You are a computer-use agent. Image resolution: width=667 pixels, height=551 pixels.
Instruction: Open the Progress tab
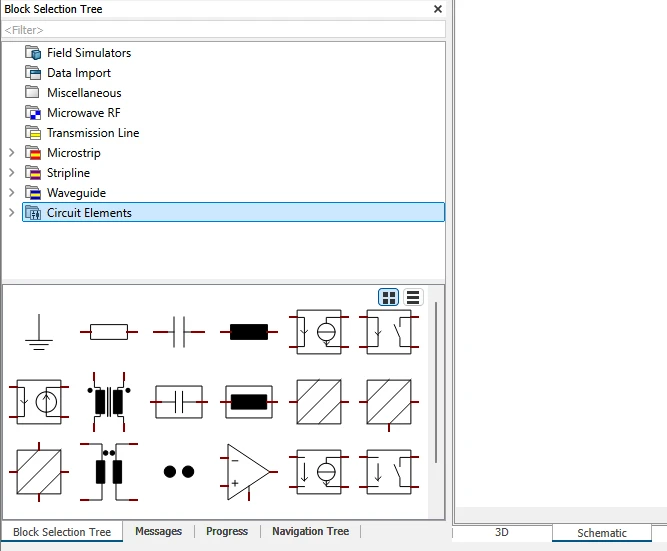click(x=227, y=531)
